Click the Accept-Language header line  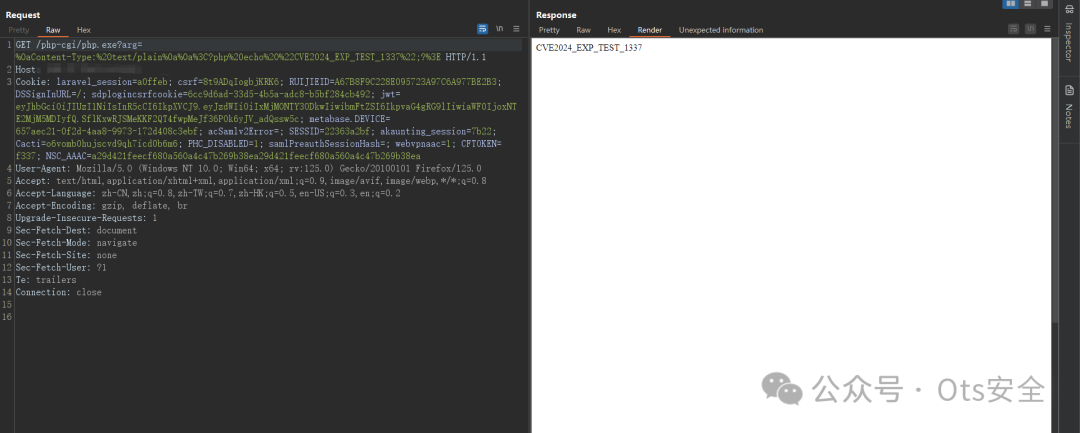(x=208, y=193)
